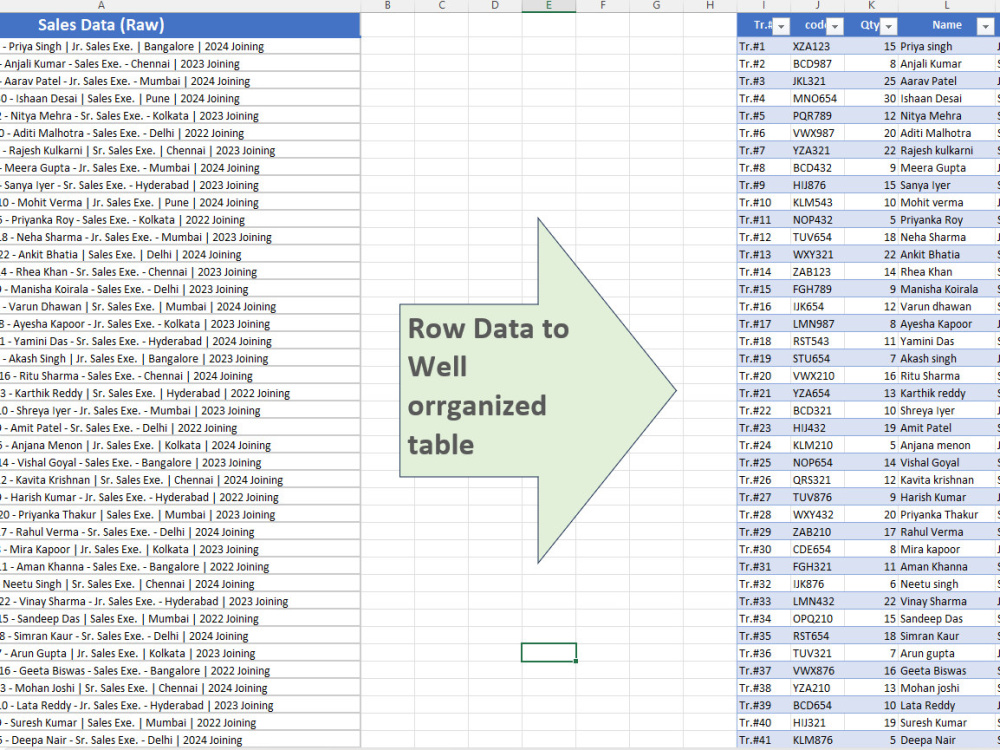
Task: Select column E header
Action: click(x=548, y=6)
